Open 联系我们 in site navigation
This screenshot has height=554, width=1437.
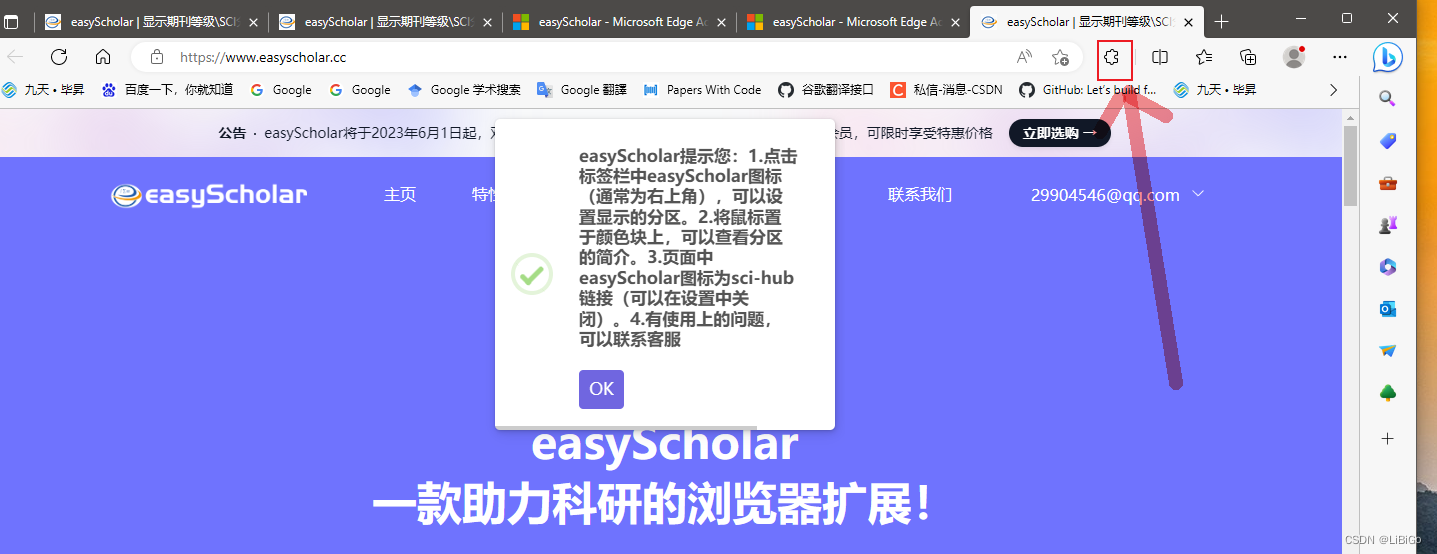[x=920, y=195]
